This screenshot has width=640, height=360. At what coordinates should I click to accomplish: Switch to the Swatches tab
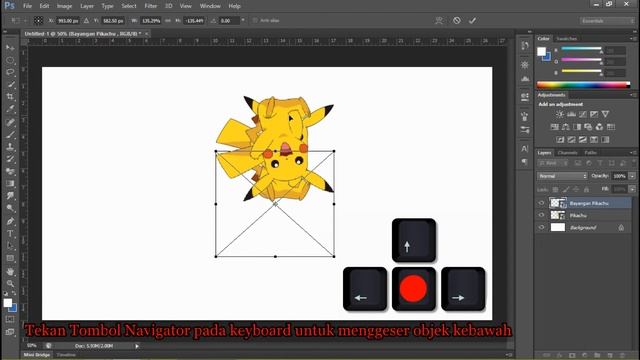pyautogui.click(x=567, y=38)
